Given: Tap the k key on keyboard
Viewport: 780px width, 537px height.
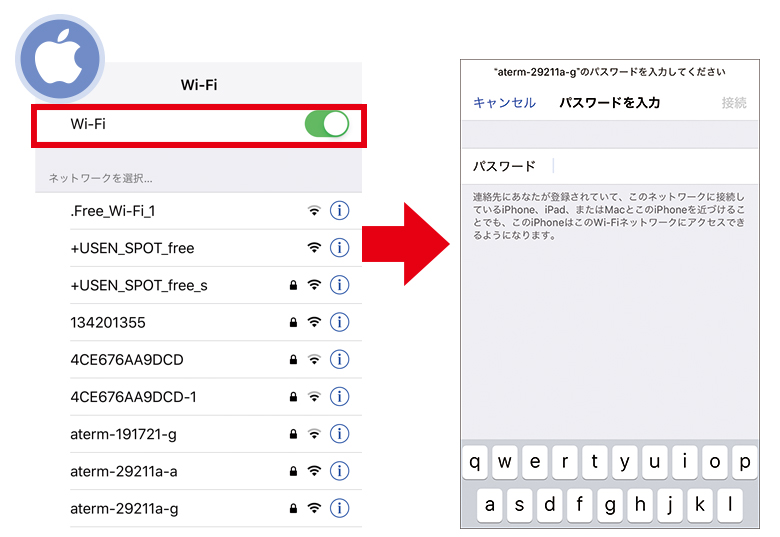Looking at the screenshot, I should point(700,505).
